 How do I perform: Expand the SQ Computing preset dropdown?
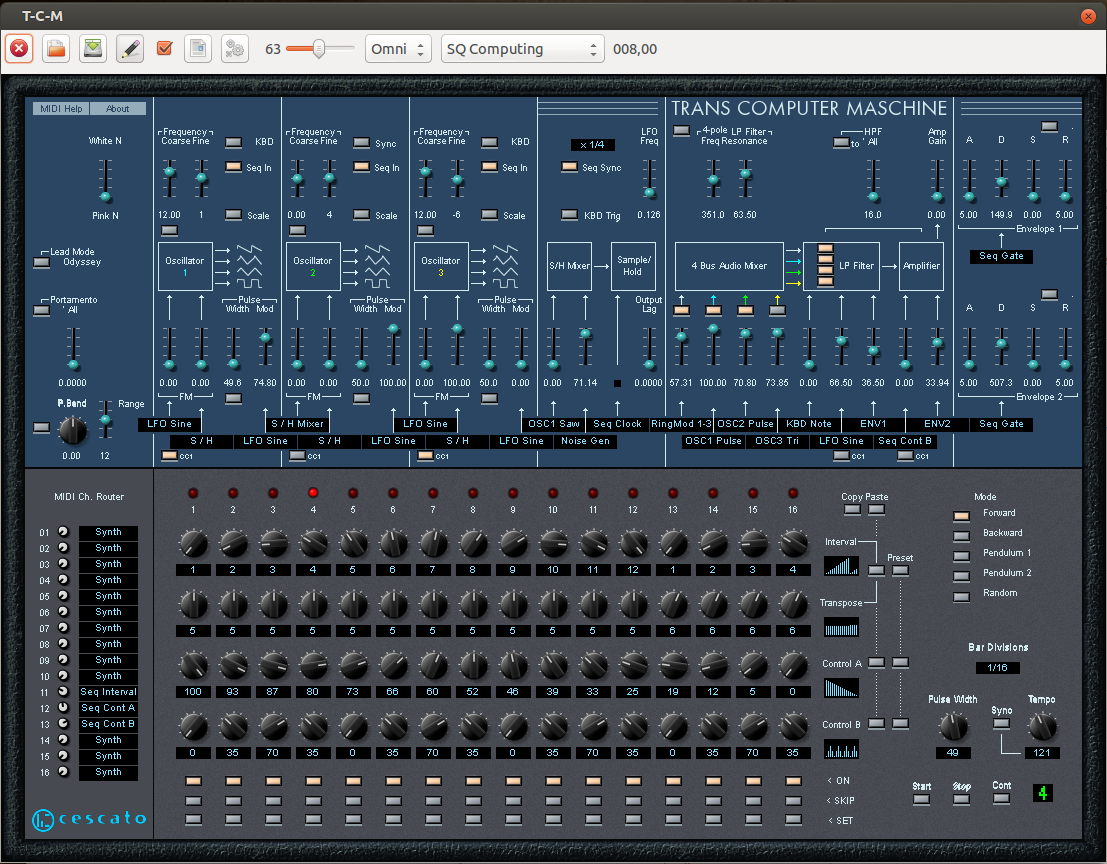[x=522, y=48]
